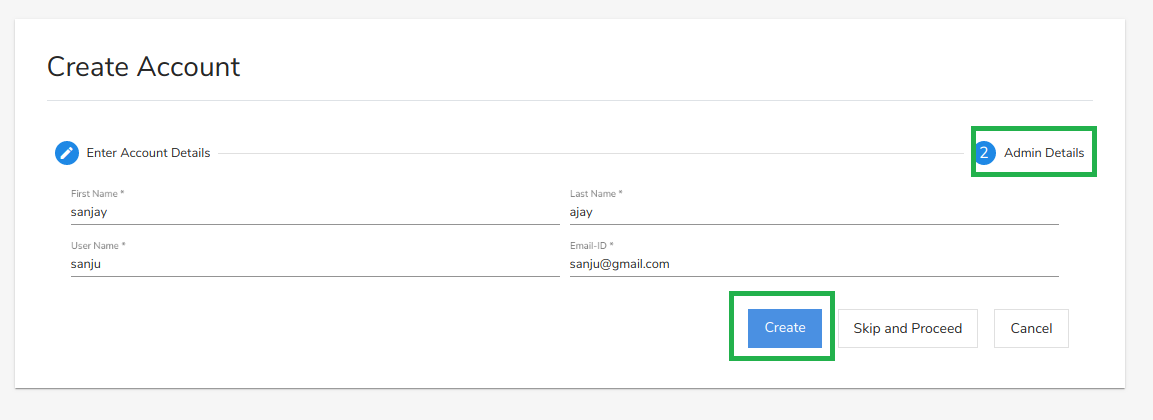This screenshot has width=1153, height=420.
Task: Click the pencil edit icon for step one
Action: [67, 153]
